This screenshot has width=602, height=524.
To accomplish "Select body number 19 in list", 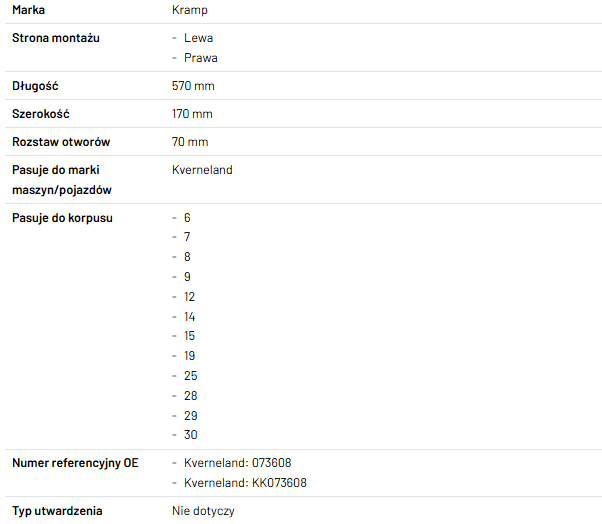I will (190, 356).
